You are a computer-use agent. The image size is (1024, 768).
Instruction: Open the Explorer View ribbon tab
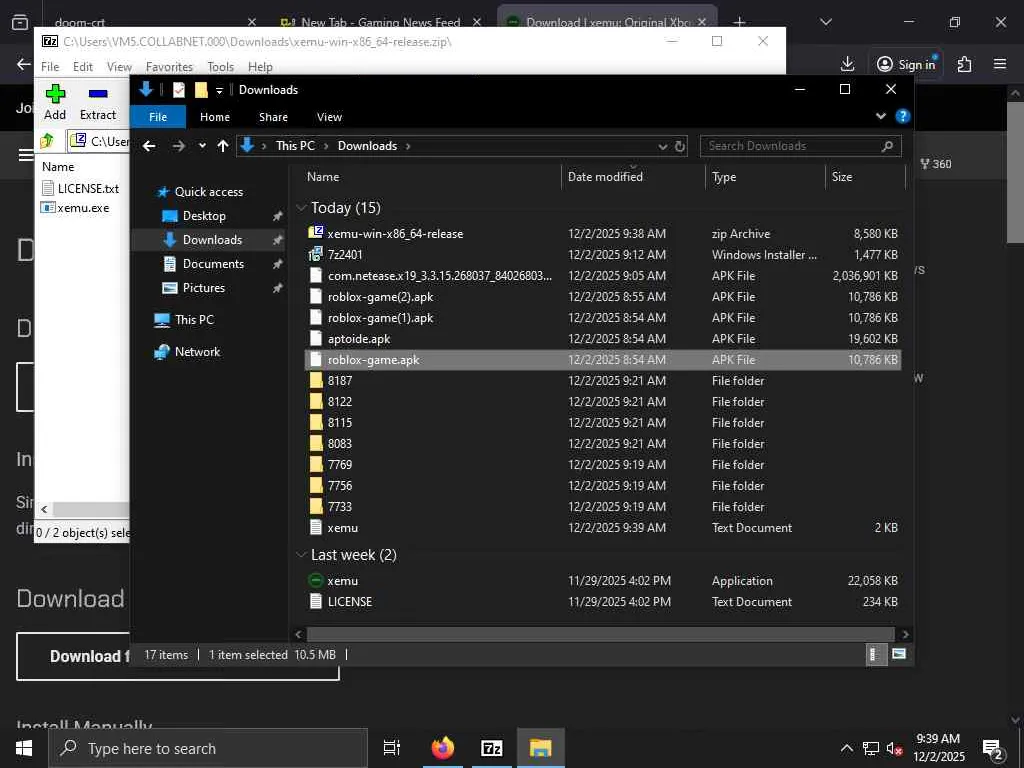(329, 117)
